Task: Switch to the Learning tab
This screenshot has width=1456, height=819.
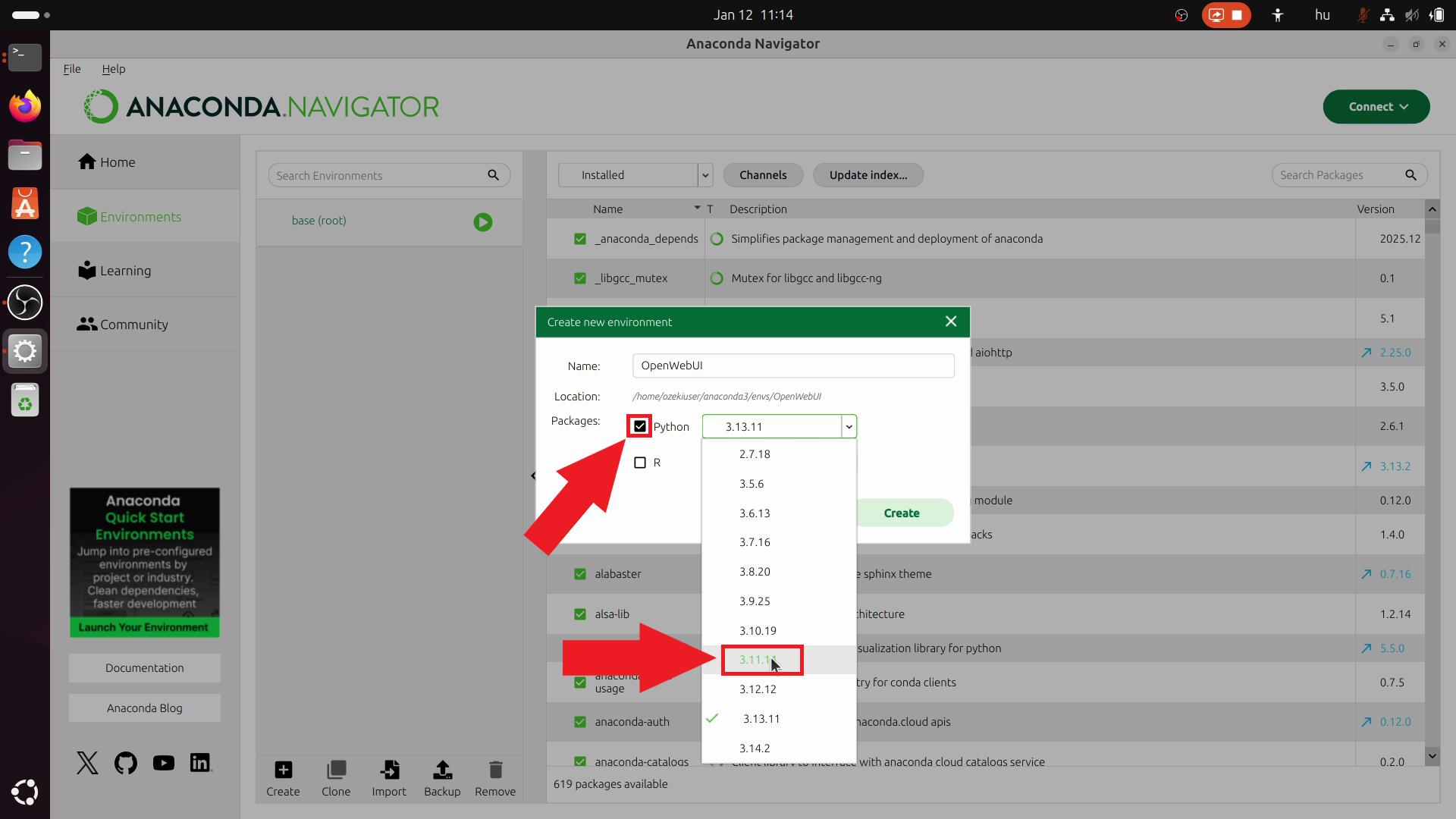Action: click(125, 271)
